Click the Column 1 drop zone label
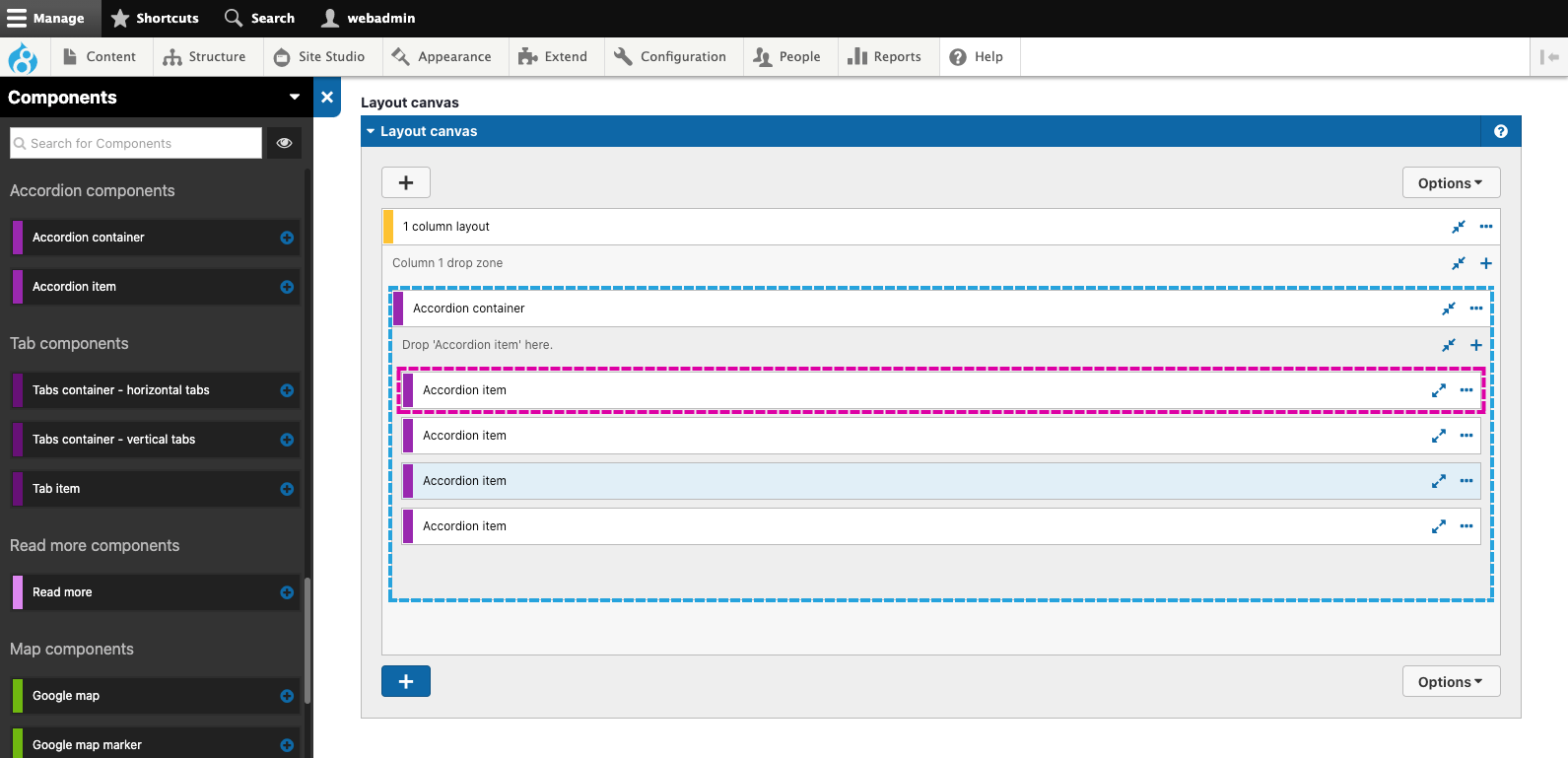This screenshot has height=758, width=1568. (x=447, y=263)
